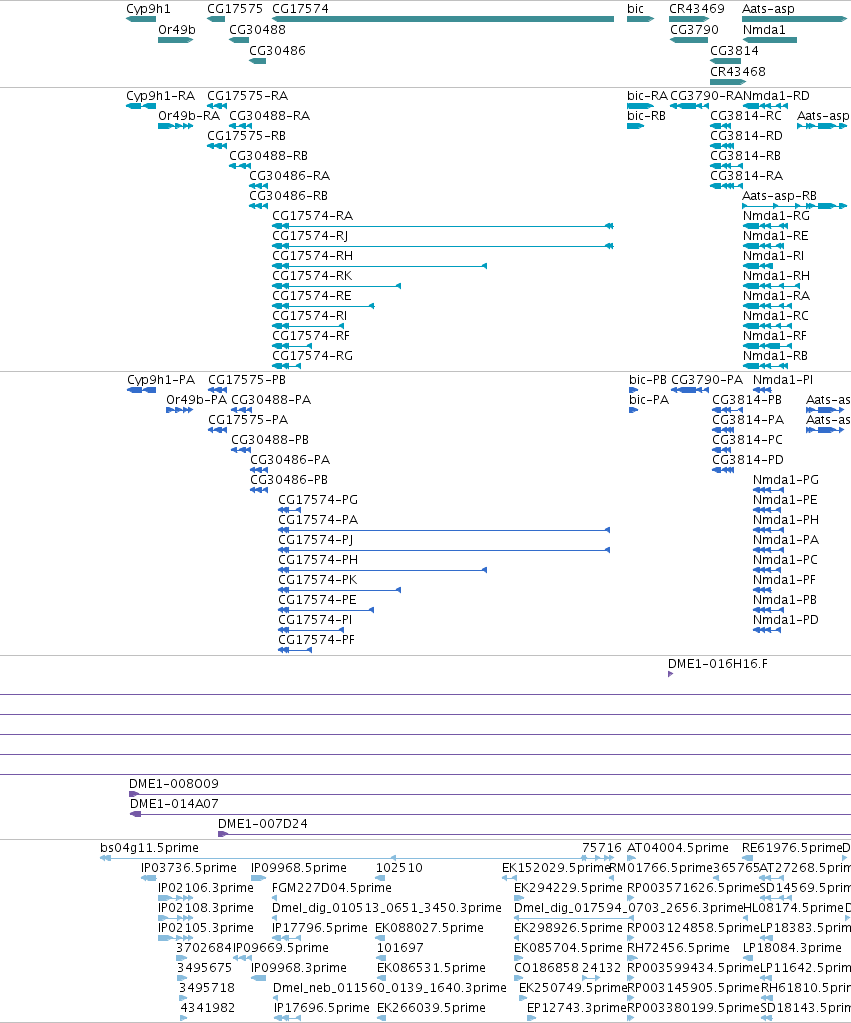The height and width of the screenshot is (1023, 851).
Task: Select transcript CG3814-RD
Action: pyautogui.click(x=722, y=146)
